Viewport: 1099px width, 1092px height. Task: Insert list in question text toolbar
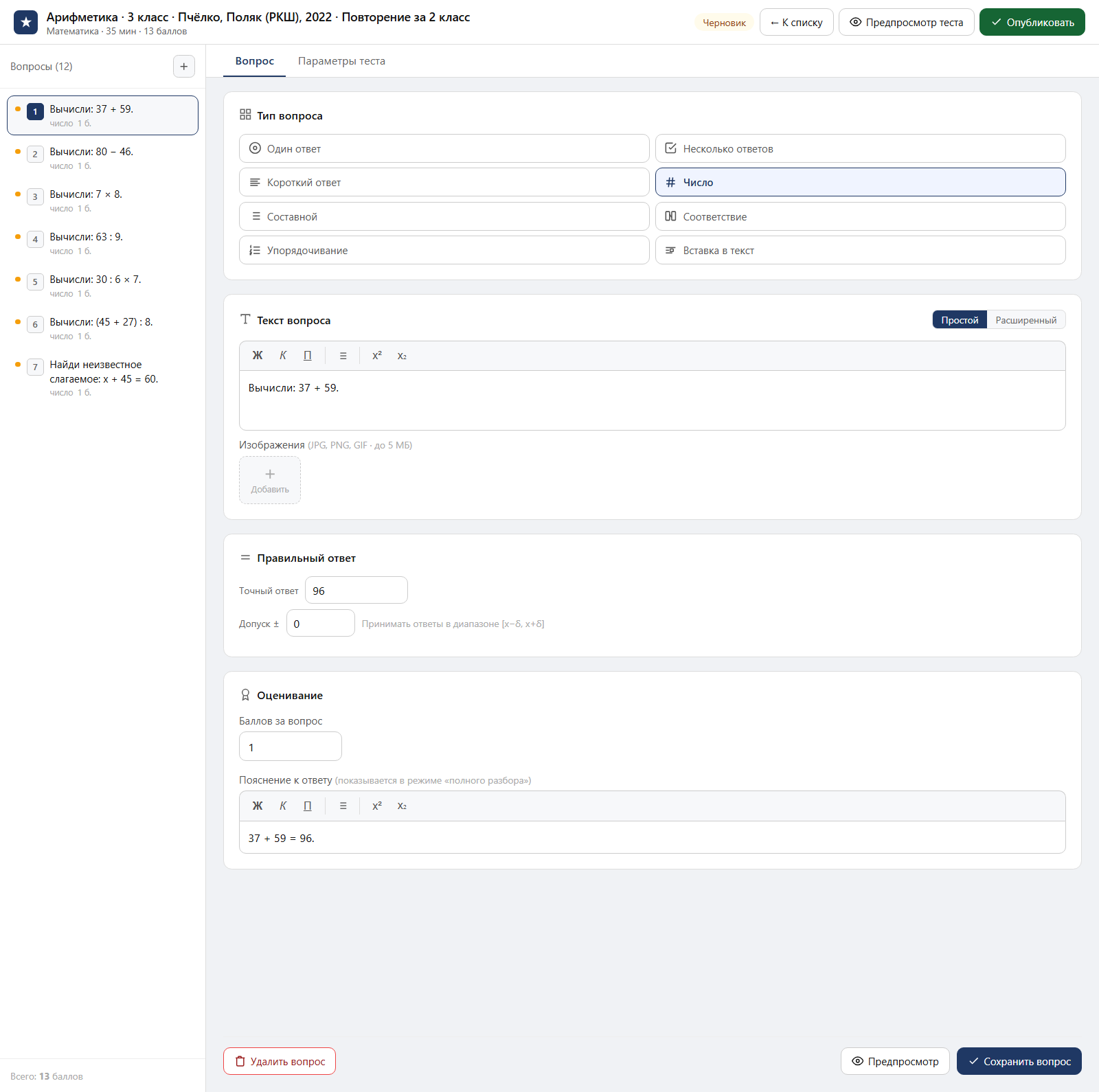click(343, 356)
